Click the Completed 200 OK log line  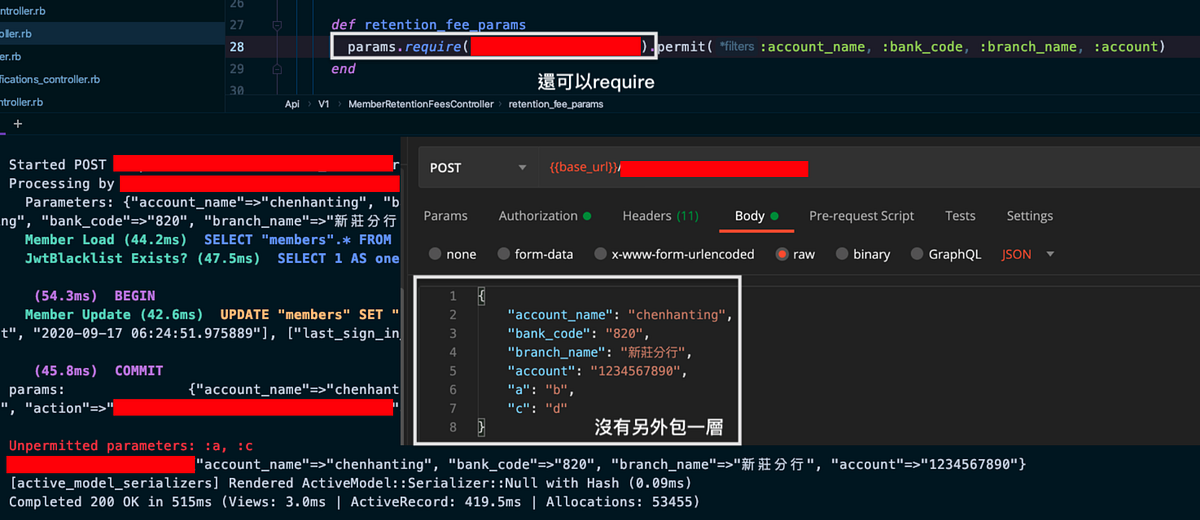[x=354, y=502]
